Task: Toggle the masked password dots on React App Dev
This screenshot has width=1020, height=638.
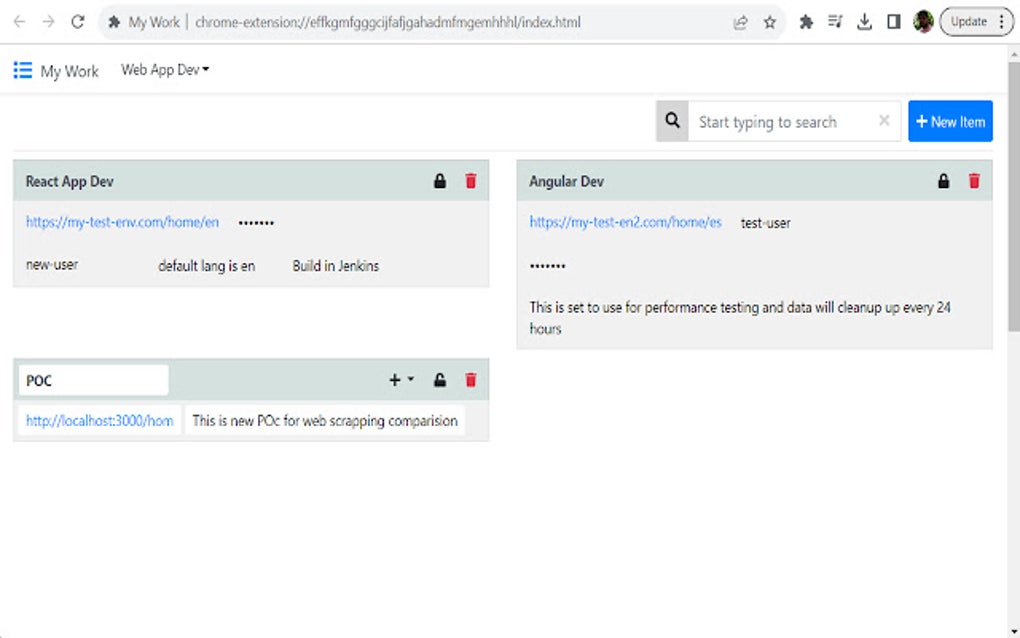Action: pos(255,222)
